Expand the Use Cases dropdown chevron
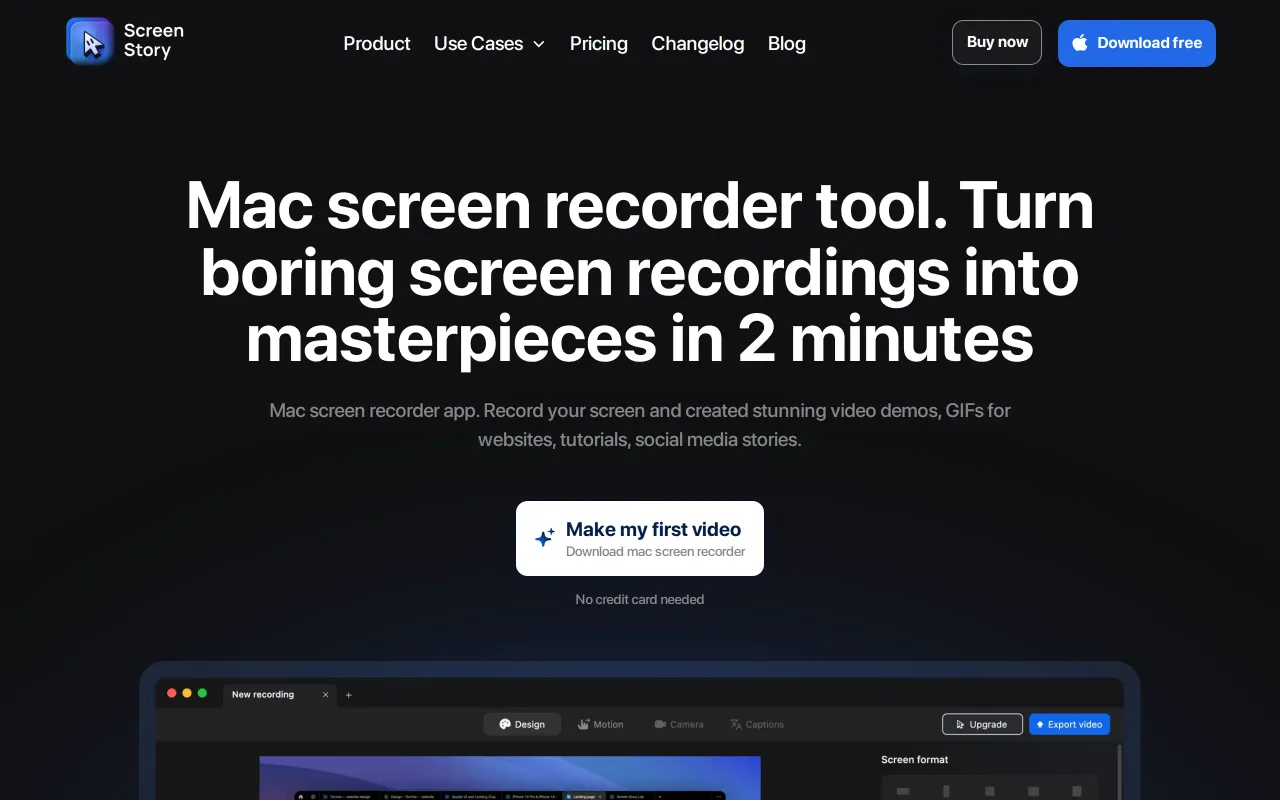This screenshot has height=800, width=1280. [x=539, y=44]
